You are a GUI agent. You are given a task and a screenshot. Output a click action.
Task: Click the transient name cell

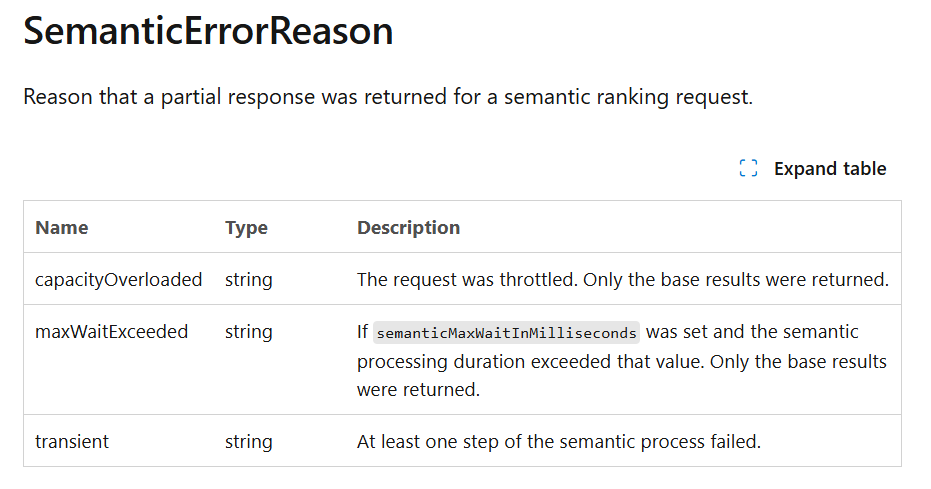pos(72,442)
